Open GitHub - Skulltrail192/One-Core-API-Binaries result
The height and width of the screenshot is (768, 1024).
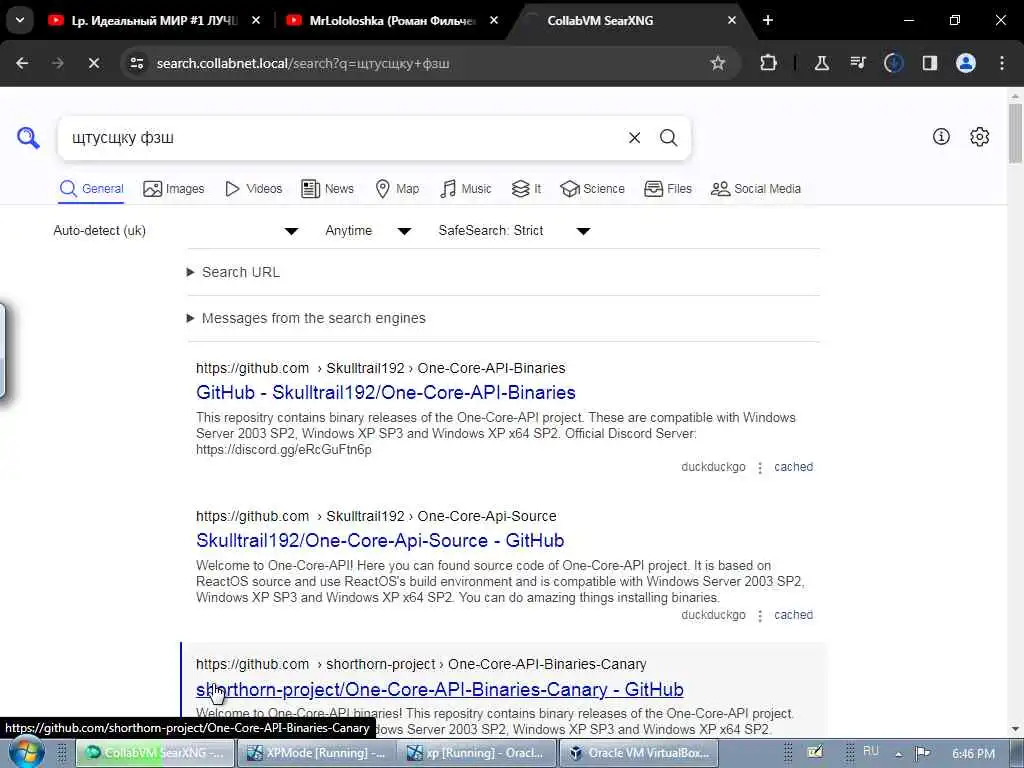tap(386, 392)
